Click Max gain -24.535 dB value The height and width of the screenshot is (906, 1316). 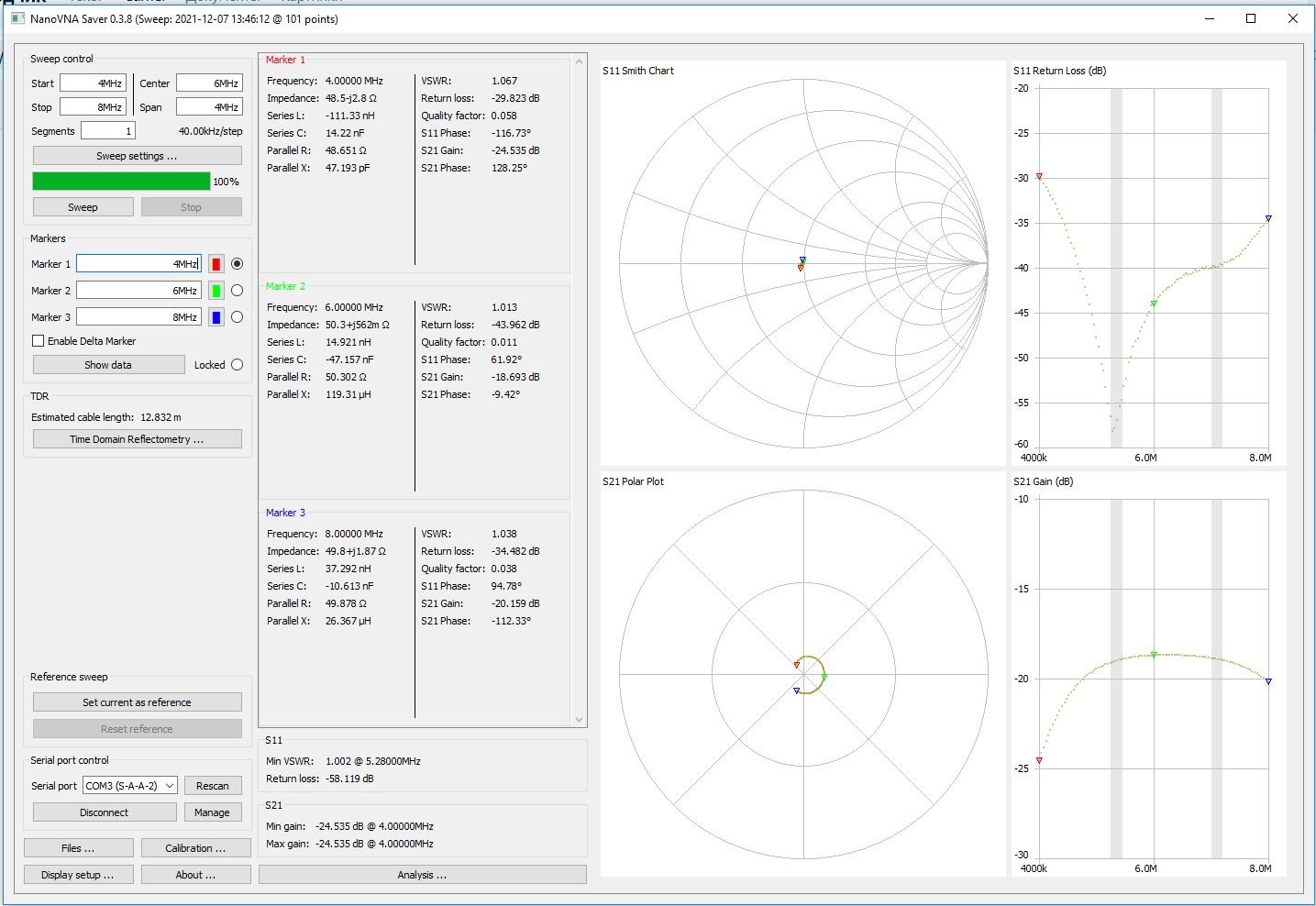[x=374, y=844]
